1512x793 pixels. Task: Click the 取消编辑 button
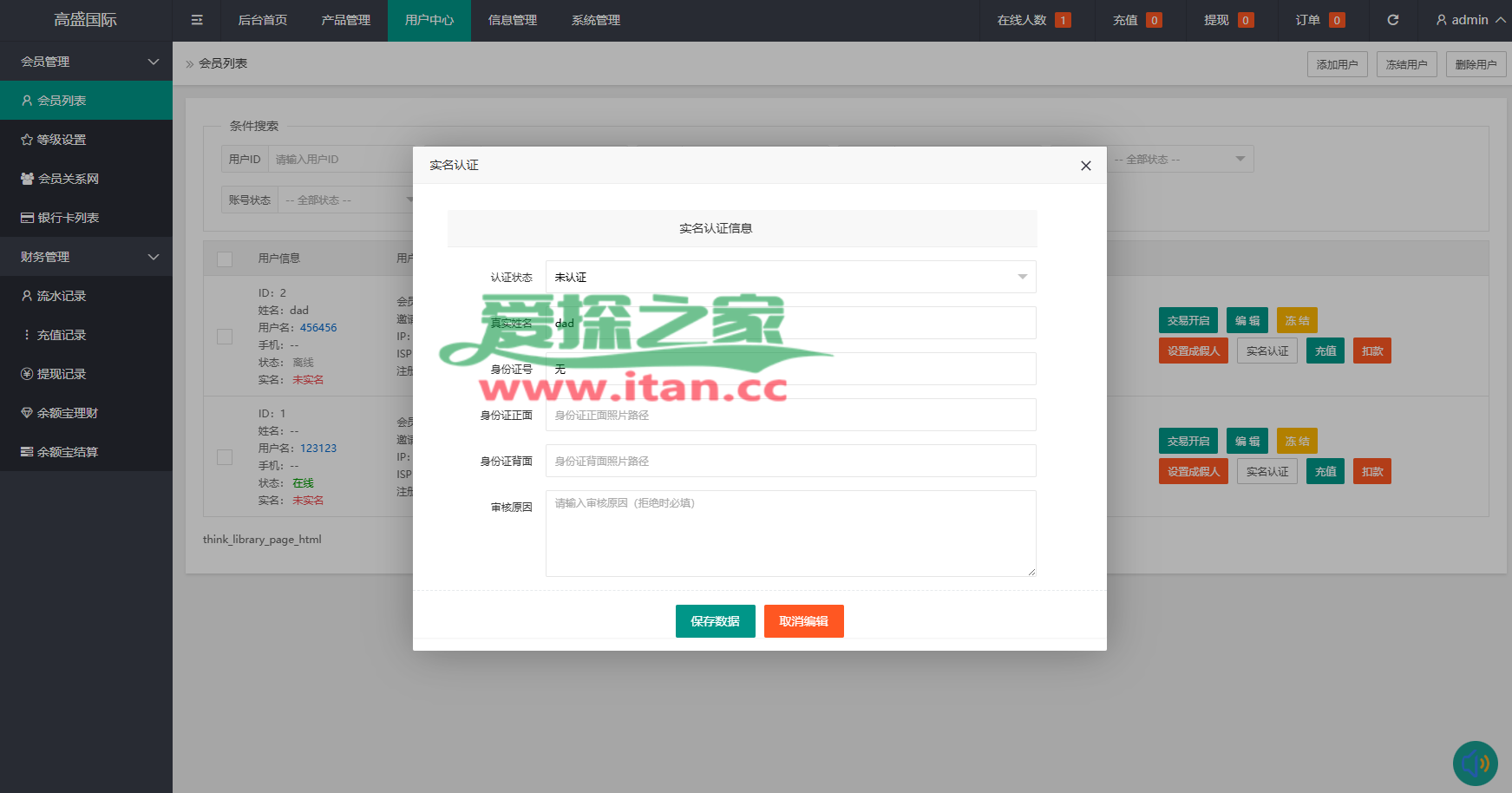click(803, 621)
